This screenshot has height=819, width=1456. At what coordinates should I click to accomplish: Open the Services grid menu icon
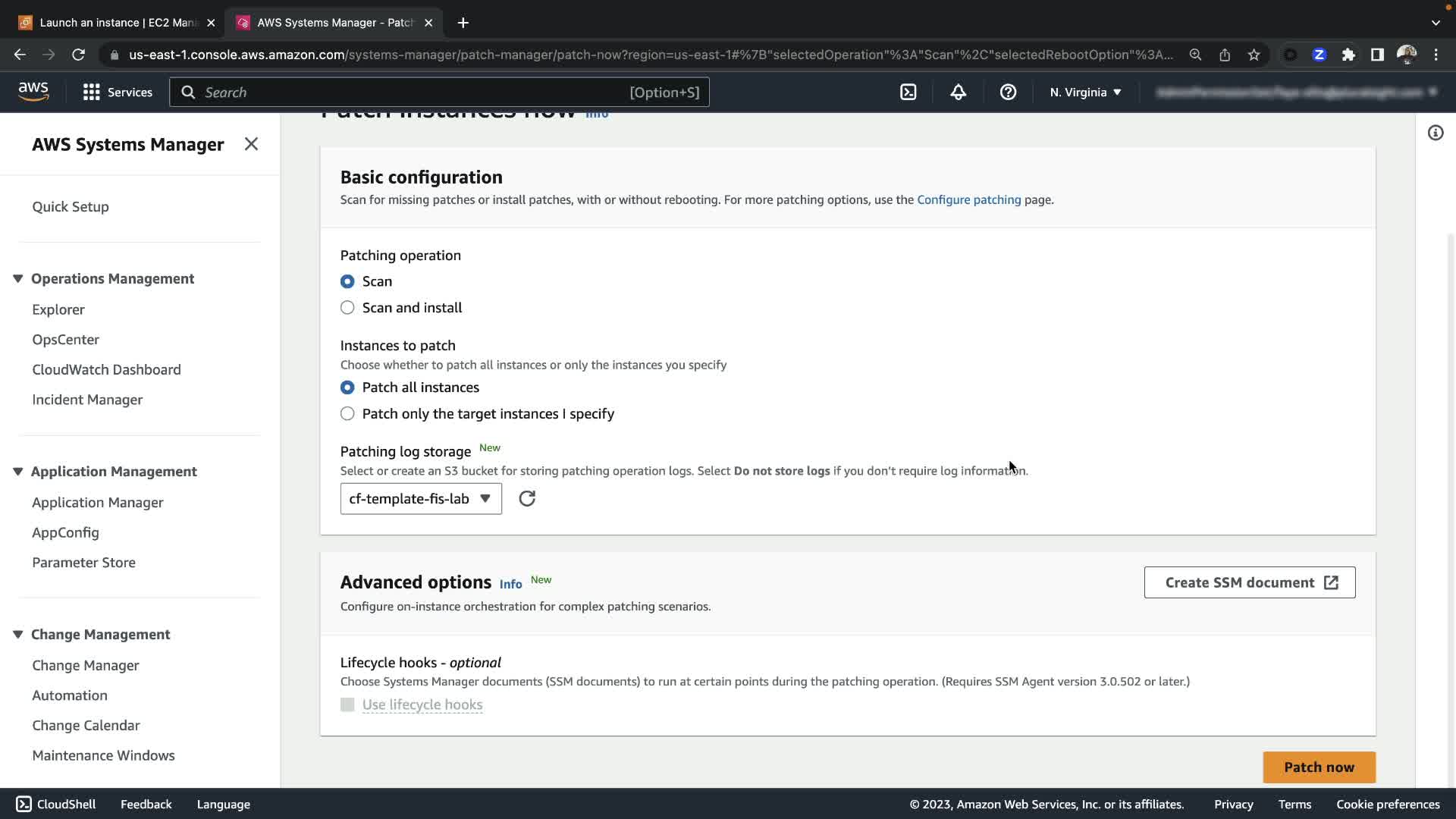[91, 92]
